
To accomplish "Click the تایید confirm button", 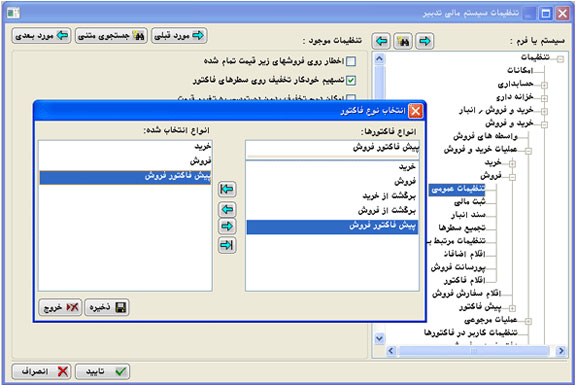I will (x=102, y=371).
